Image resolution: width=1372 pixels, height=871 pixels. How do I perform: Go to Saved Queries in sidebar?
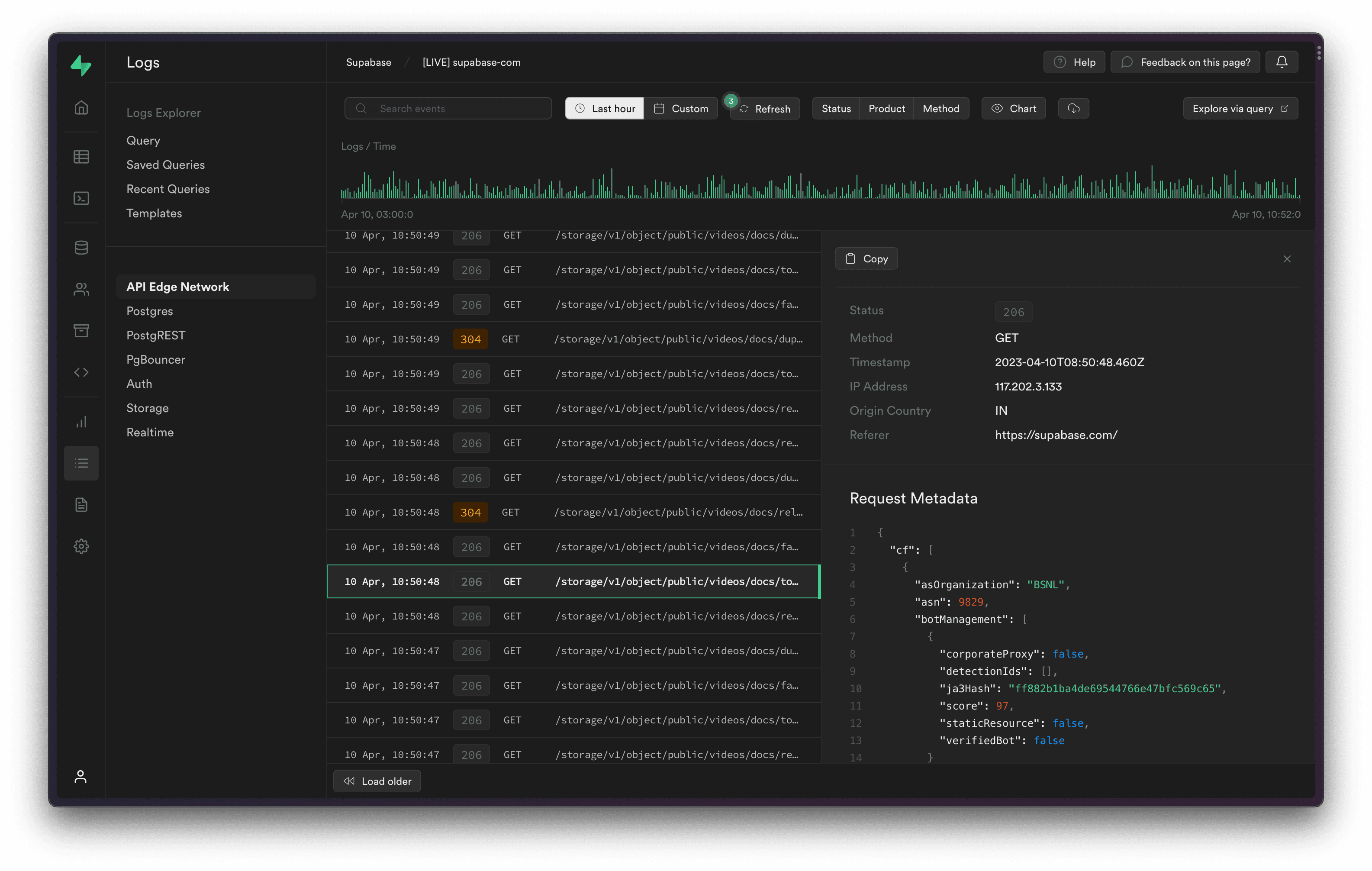click(165, 165)
